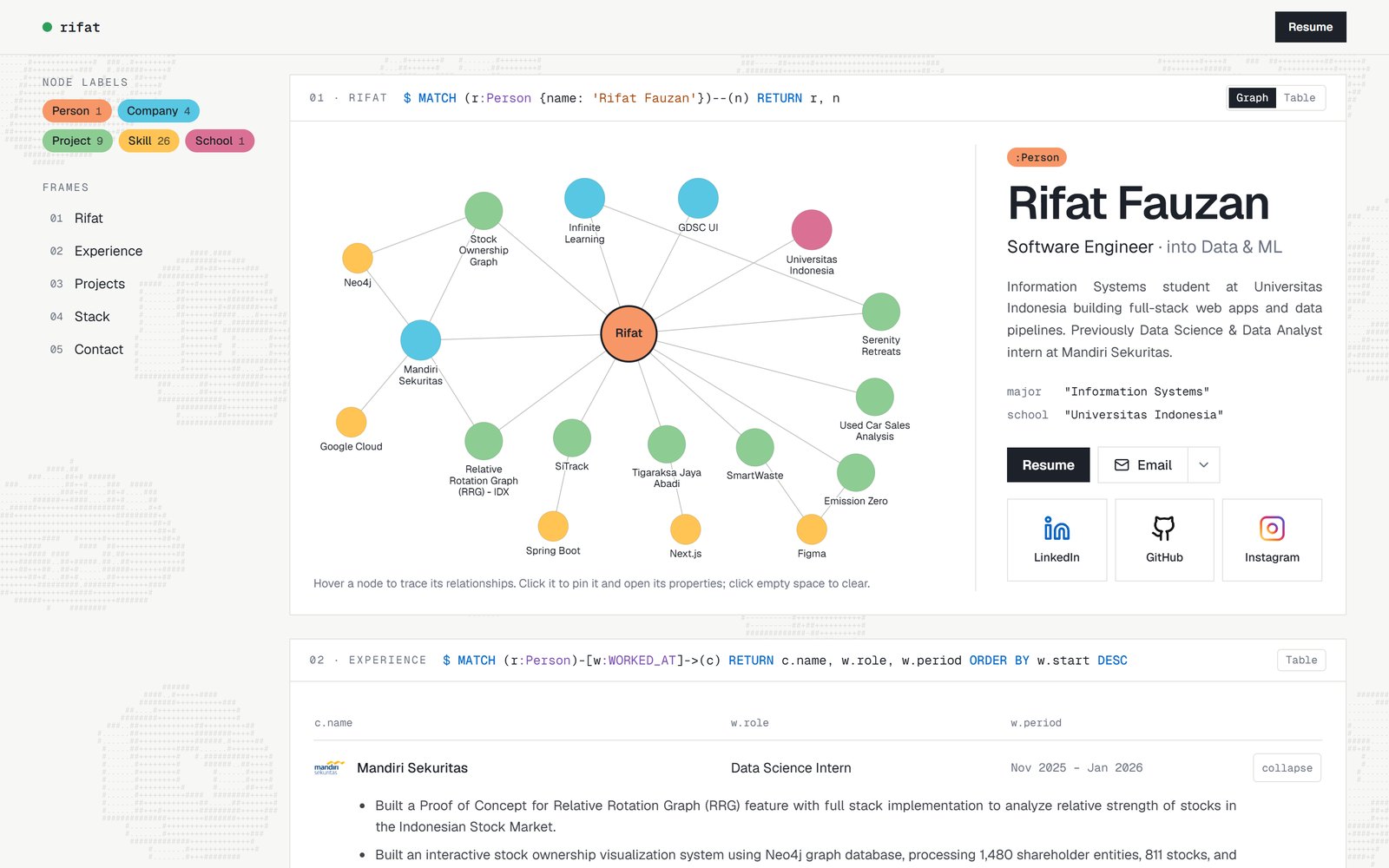
Task: Click the Rifat Fauzan name heading
Action: (x=1138, y=204)
